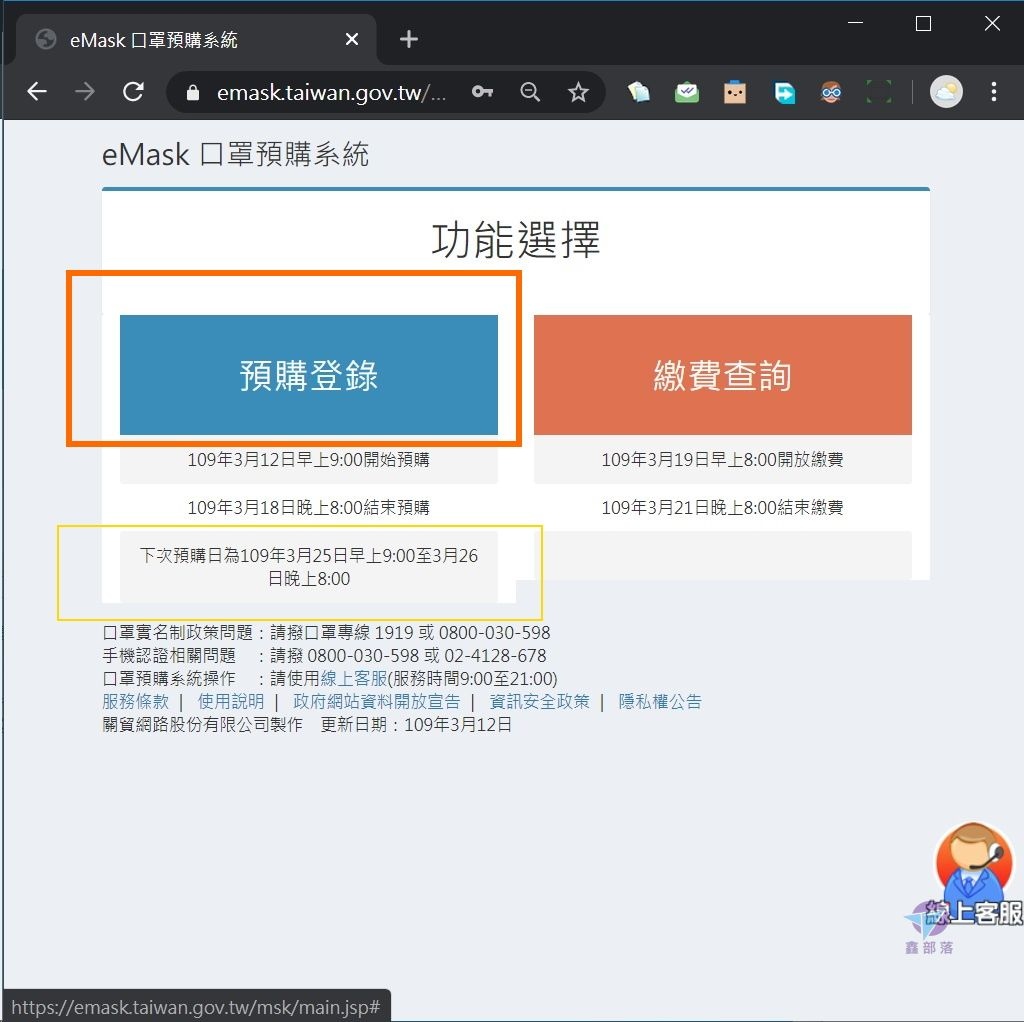Click the eMask 口罩預購系統 page title
This screenshot has width=1024, height=1022.
(x=235, y=155)
